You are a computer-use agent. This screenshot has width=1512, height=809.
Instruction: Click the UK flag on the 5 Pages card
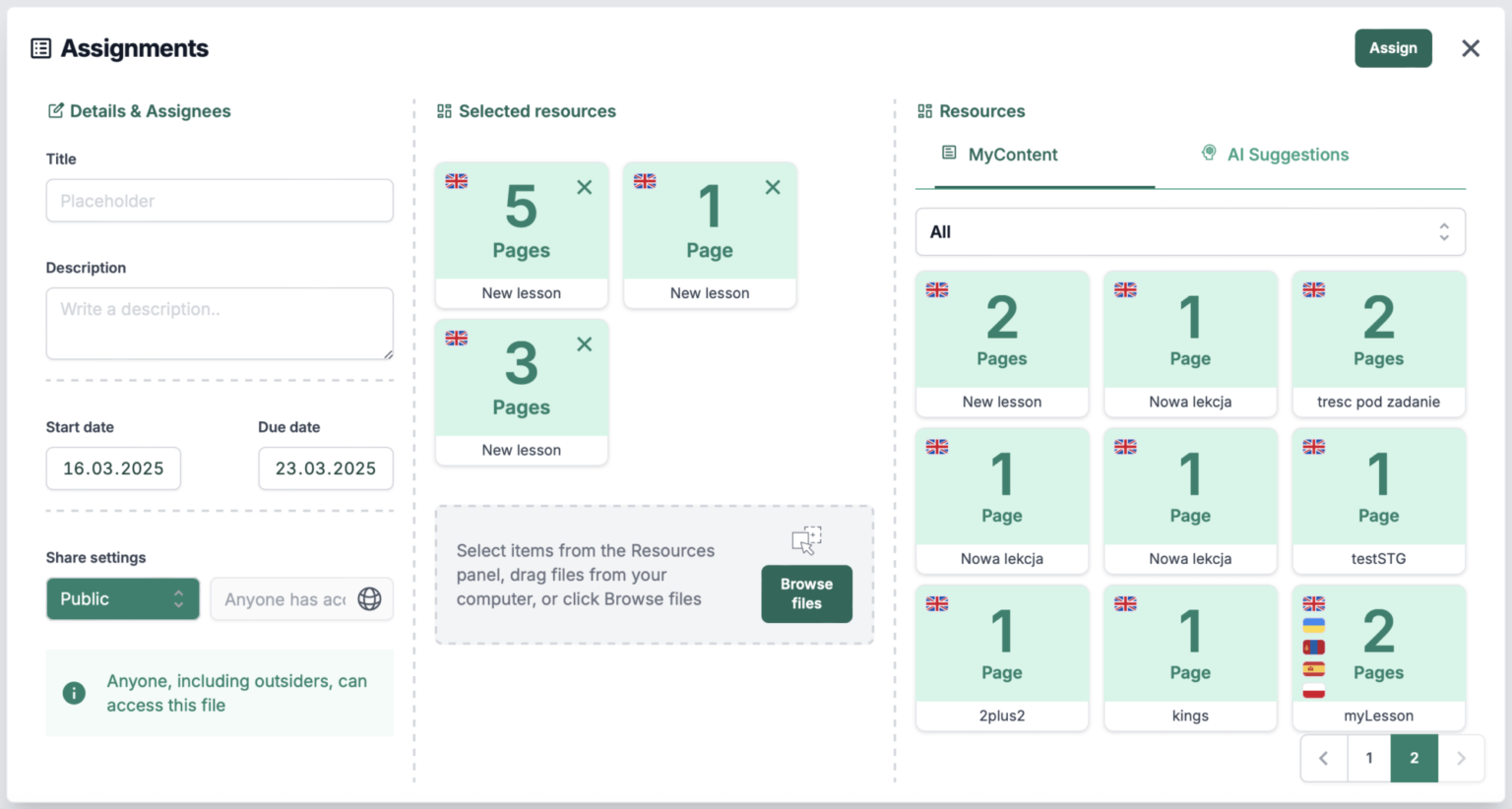point(456,181)
